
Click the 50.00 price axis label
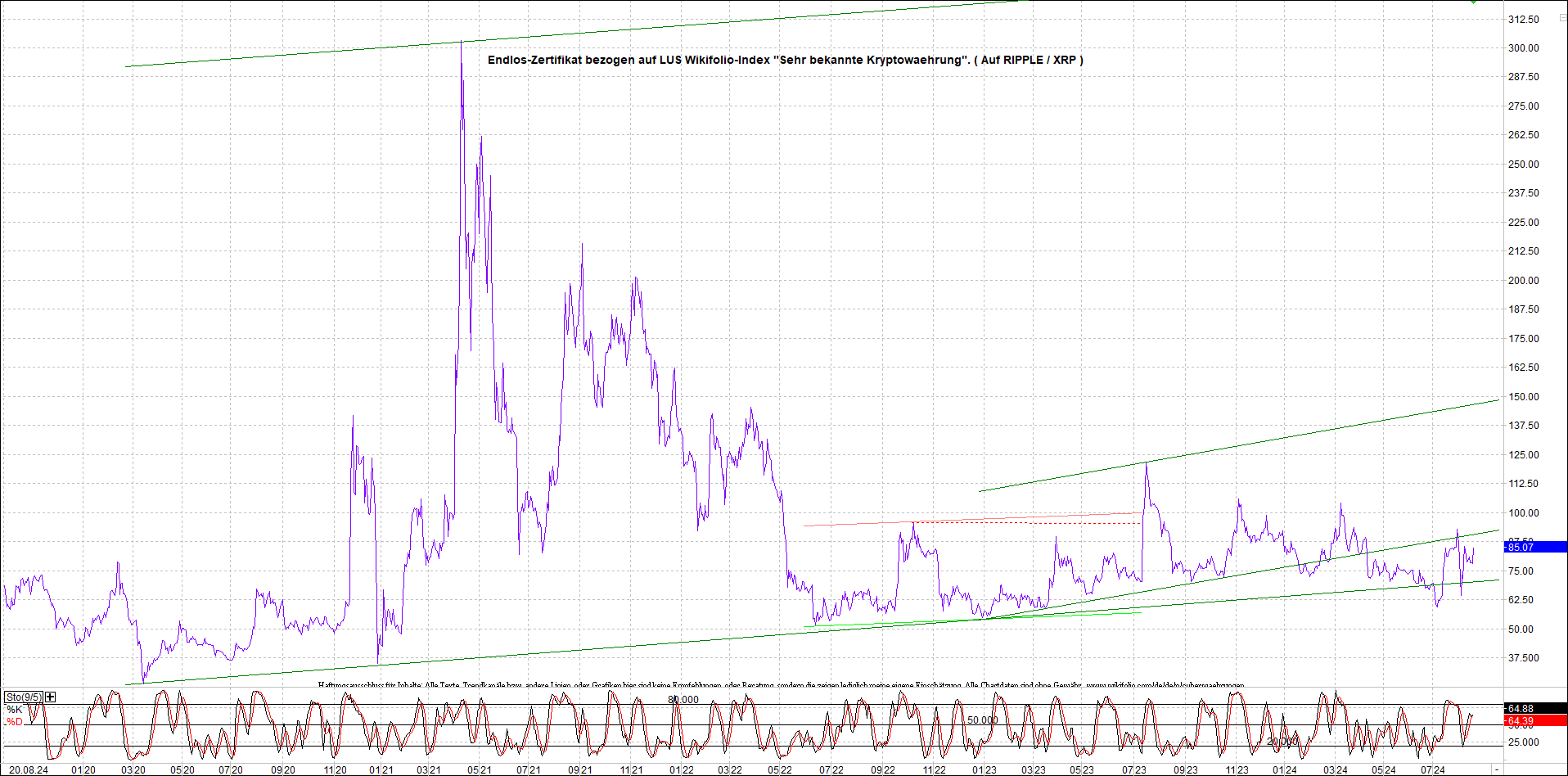coord(1521,629)
